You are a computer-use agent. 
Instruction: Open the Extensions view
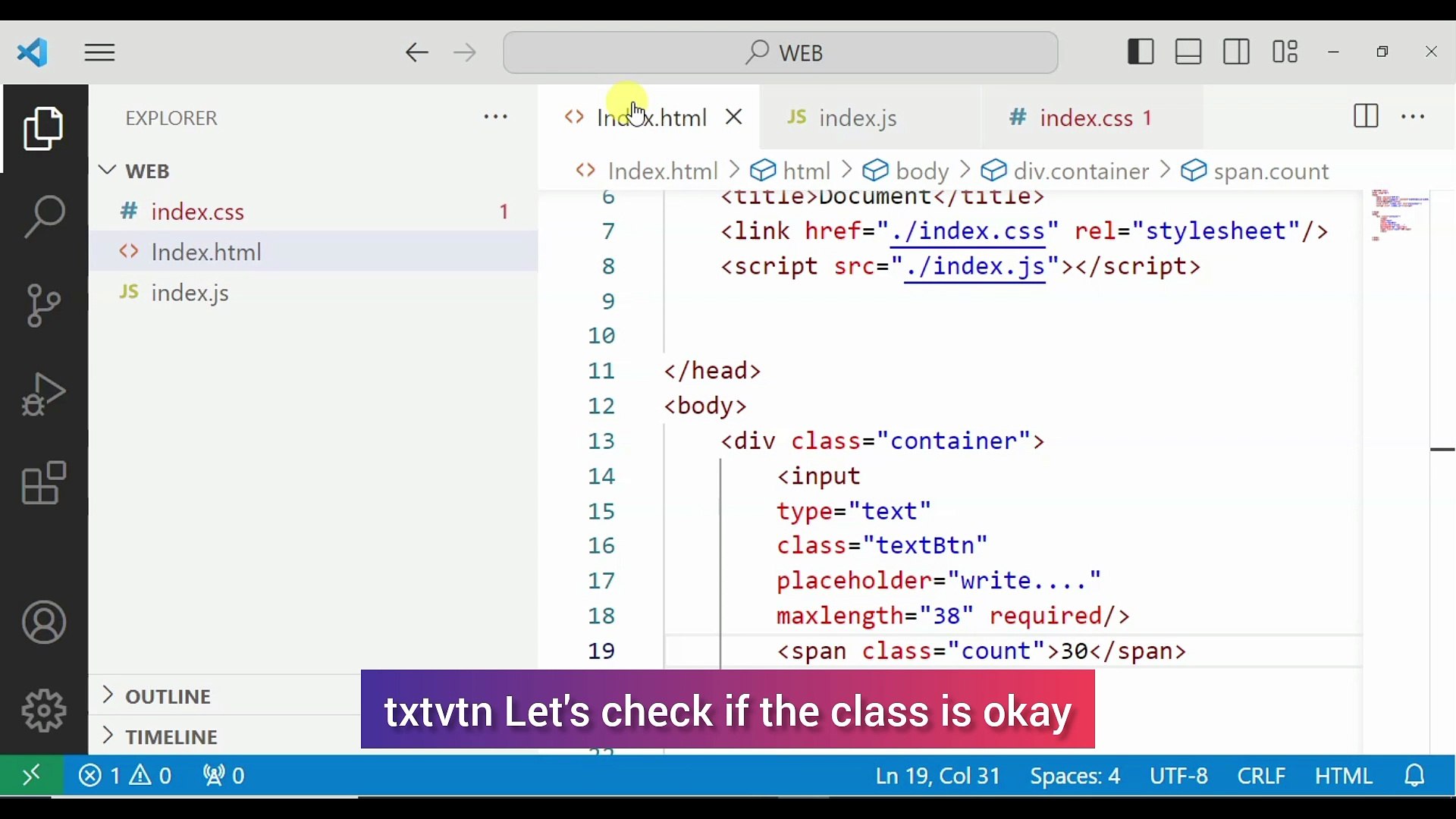tap(44, 483)
